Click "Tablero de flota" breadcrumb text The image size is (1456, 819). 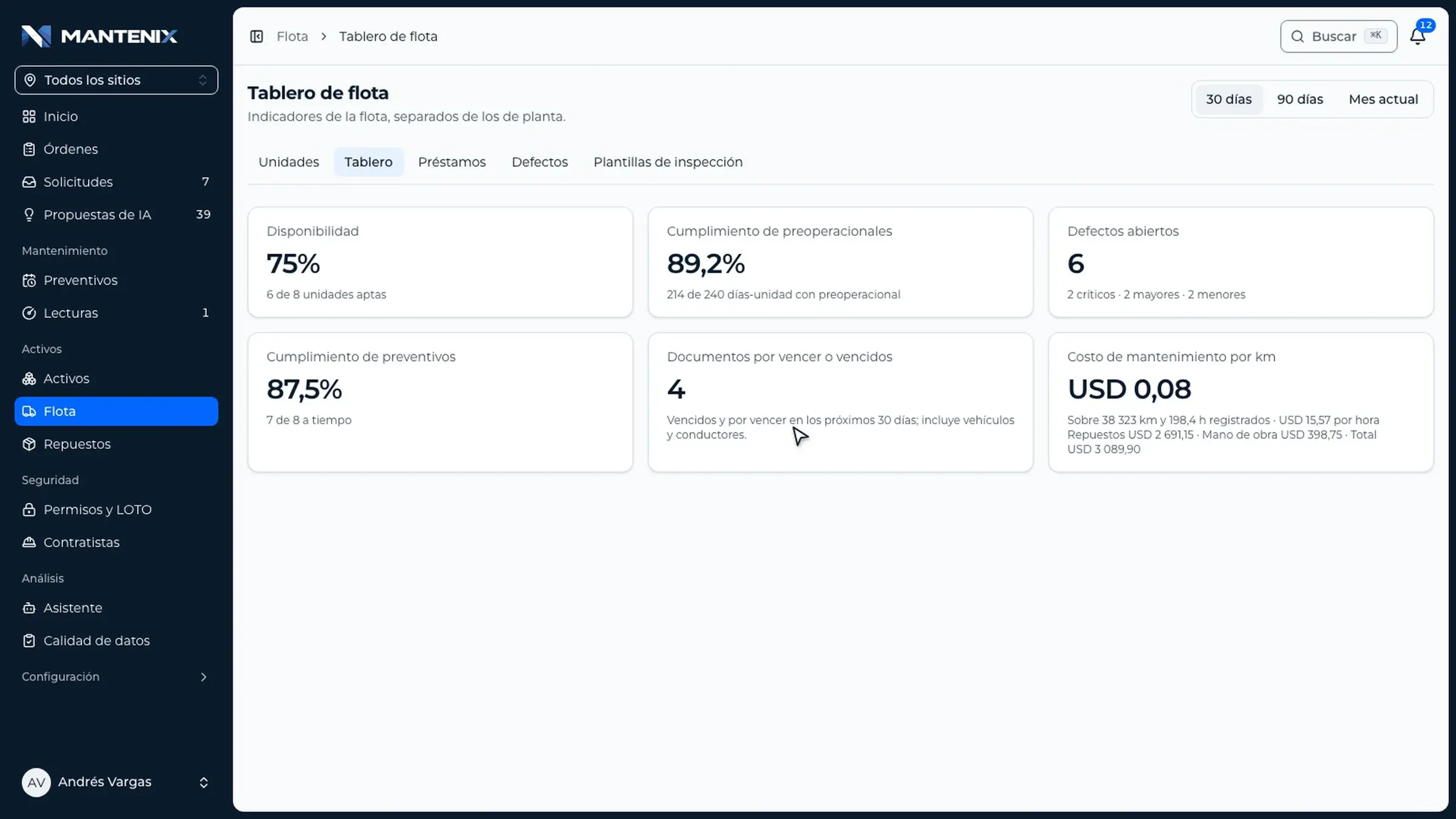click(x=388, y=36)
